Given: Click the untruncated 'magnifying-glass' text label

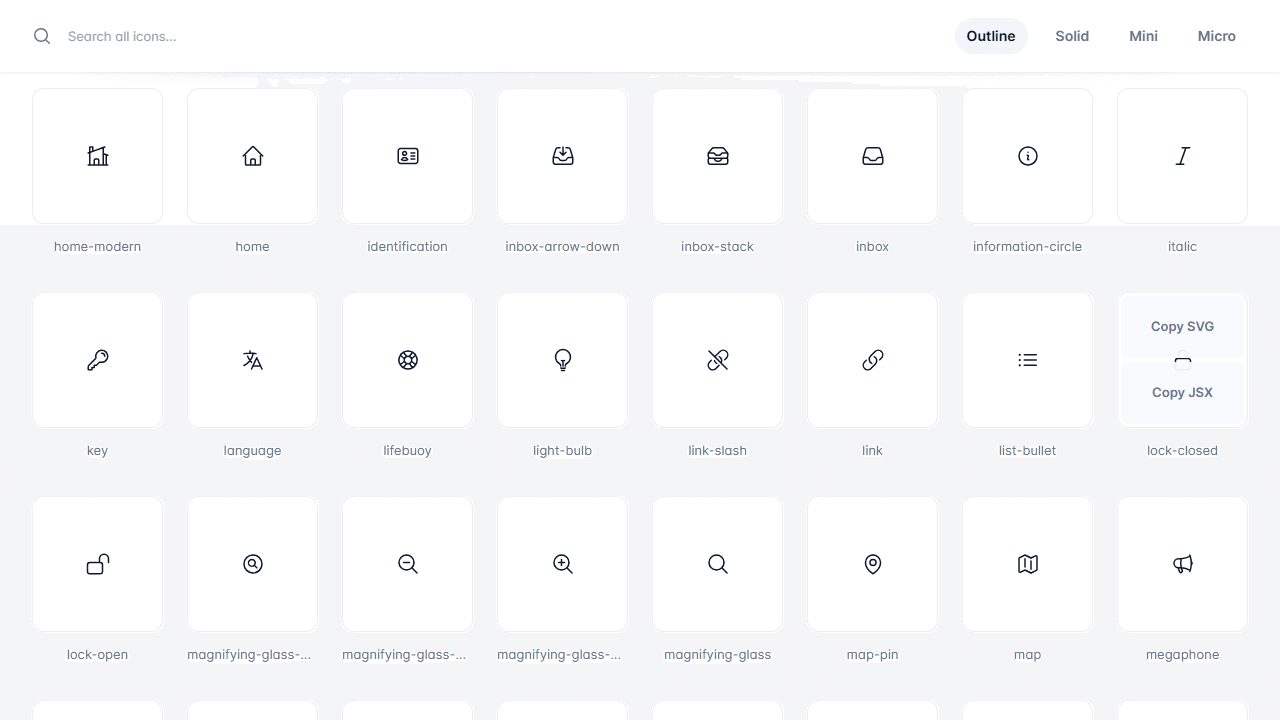Looking at the screenshot, I should click(x=717, y=655).
